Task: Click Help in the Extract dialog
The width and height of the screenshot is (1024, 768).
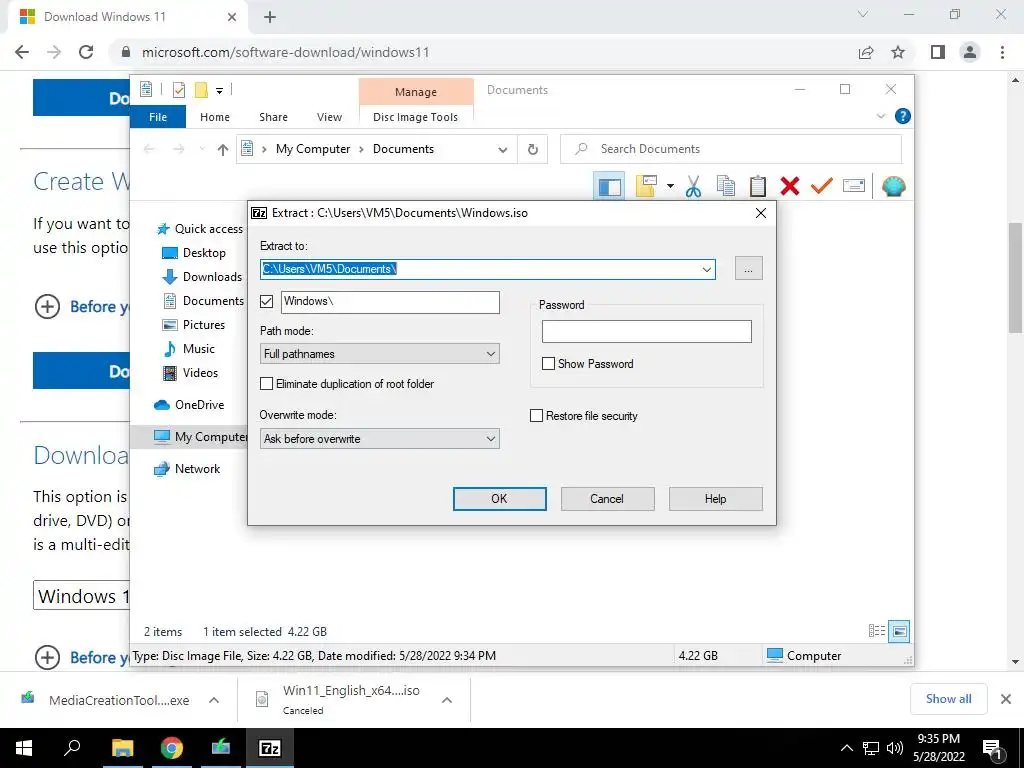Action: [x=715, y=499]
